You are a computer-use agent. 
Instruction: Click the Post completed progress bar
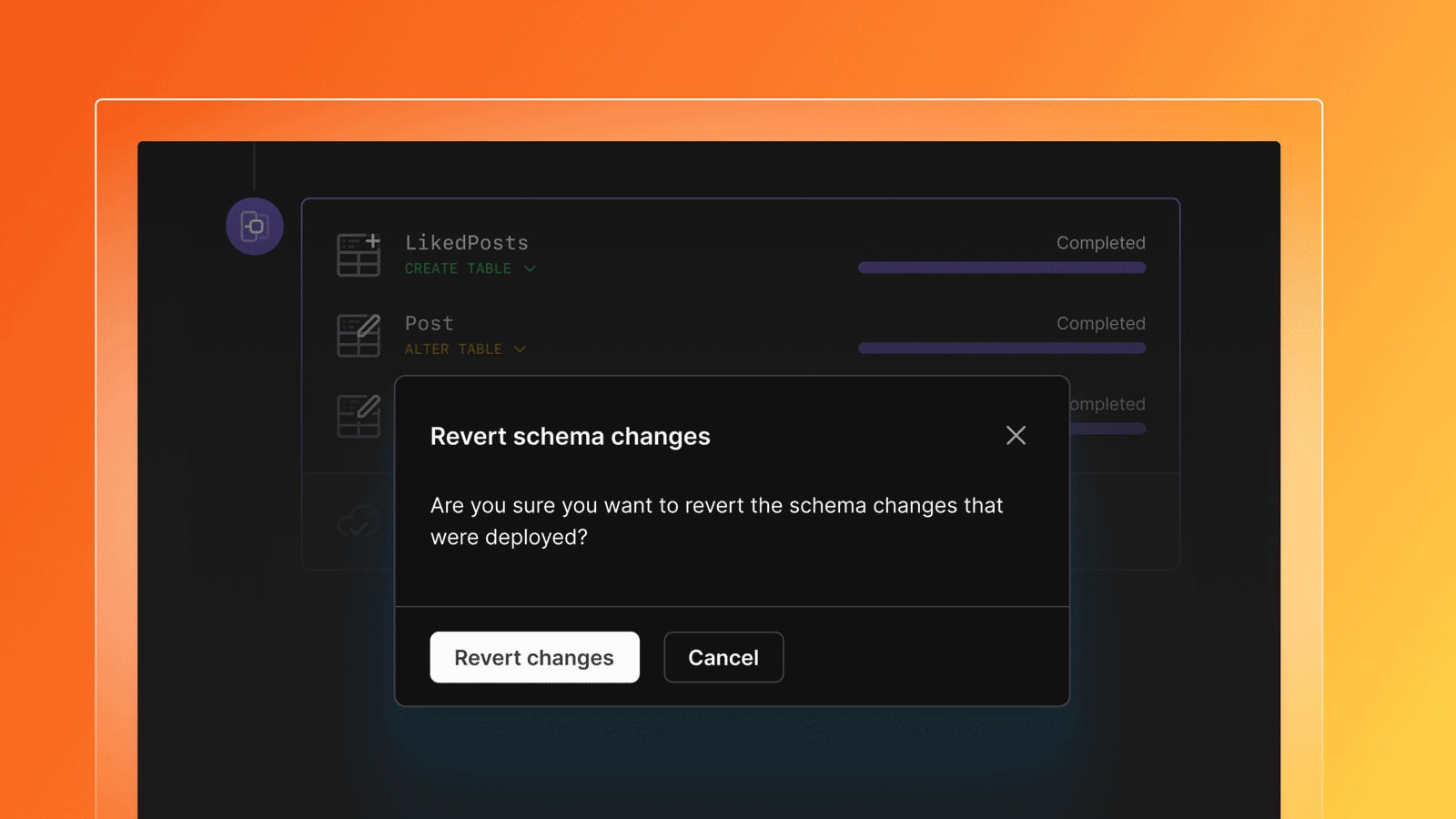(x=1002, y=348)
